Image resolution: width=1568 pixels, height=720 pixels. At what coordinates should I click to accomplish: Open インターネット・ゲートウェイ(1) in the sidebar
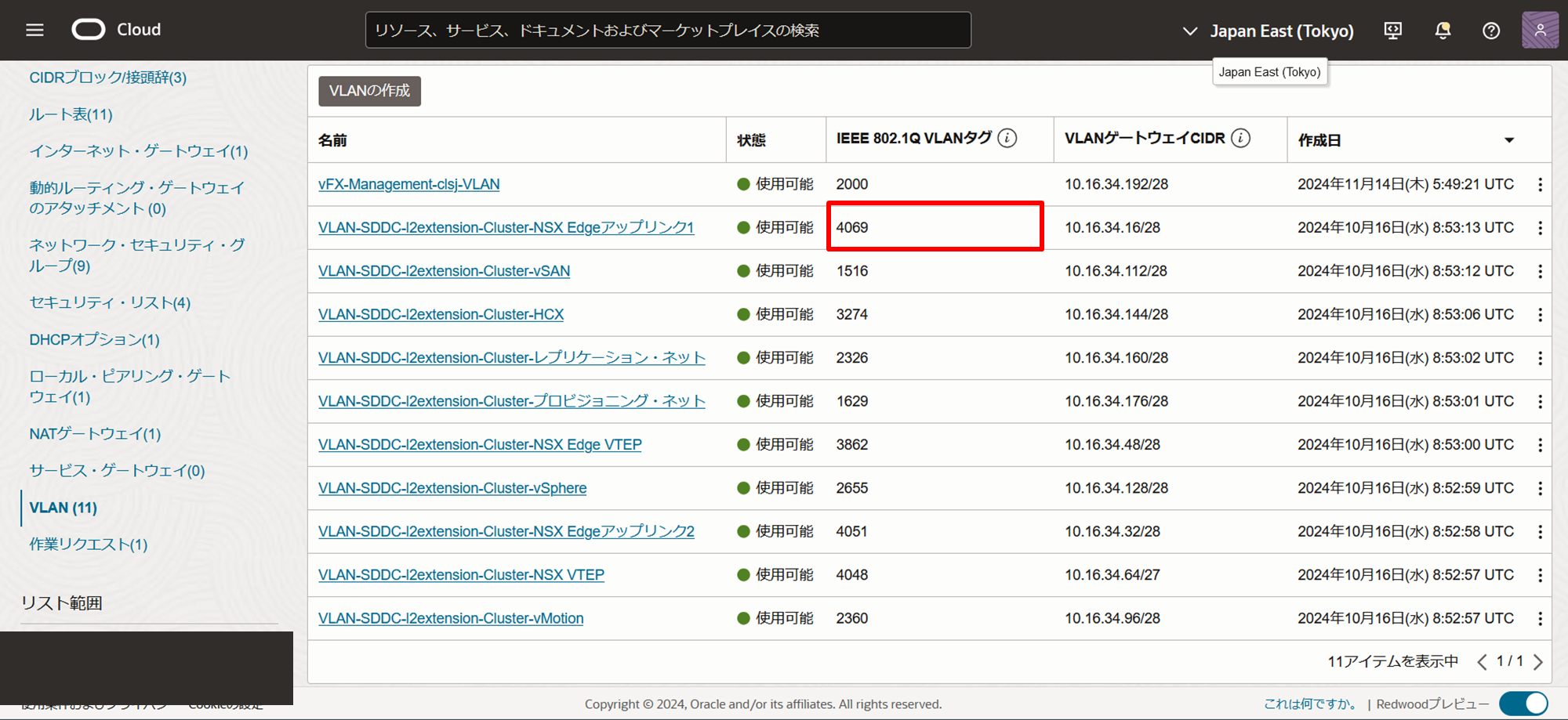[x=139, y=151]
